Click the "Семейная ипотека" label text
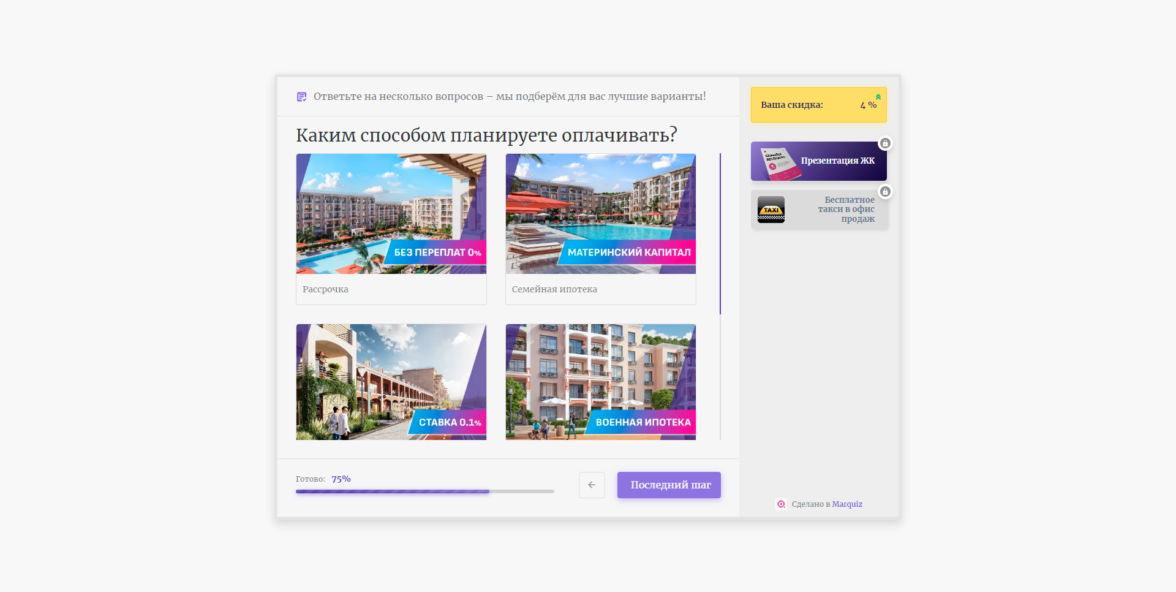This screenshot has height=592, width=1176. [555, 289]
